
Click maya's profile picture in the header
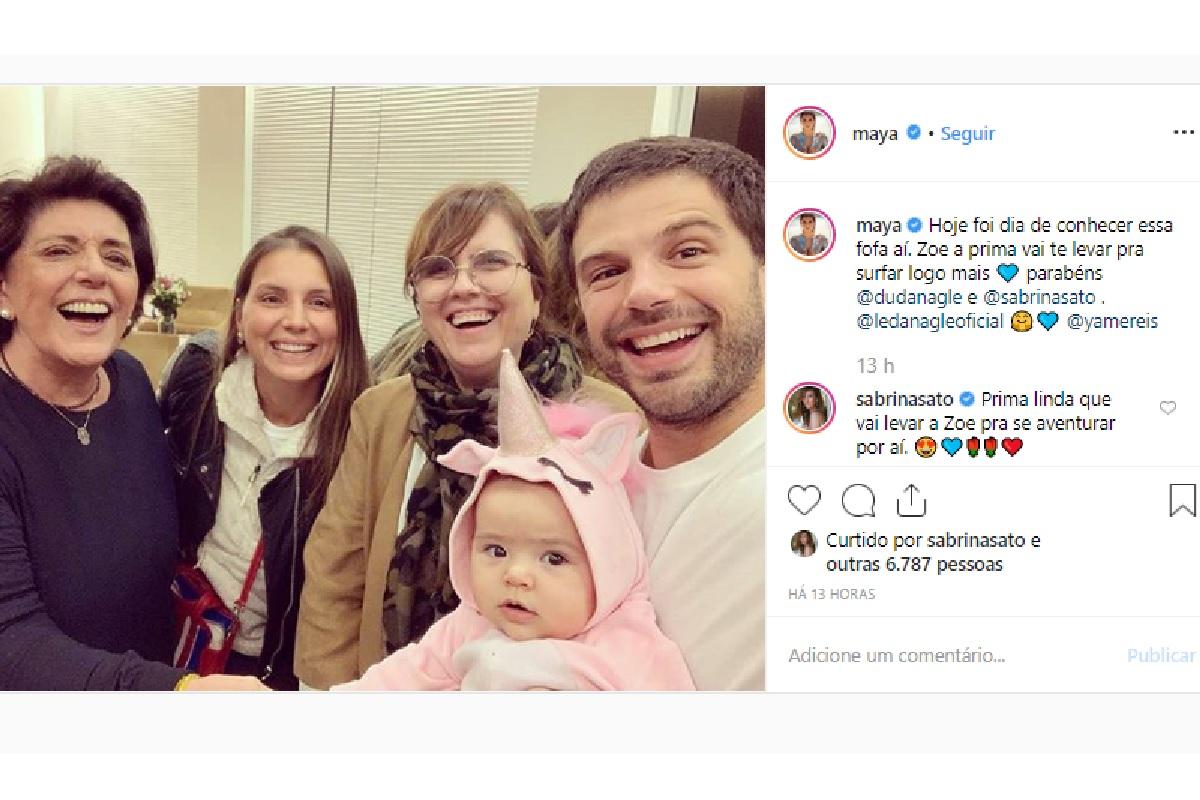(809, 133)
